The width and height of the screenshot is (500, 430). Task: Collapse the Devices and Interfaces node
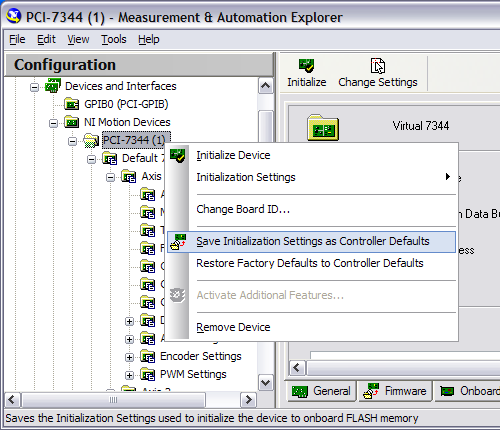pyautogui.click(x=34, y=87)
